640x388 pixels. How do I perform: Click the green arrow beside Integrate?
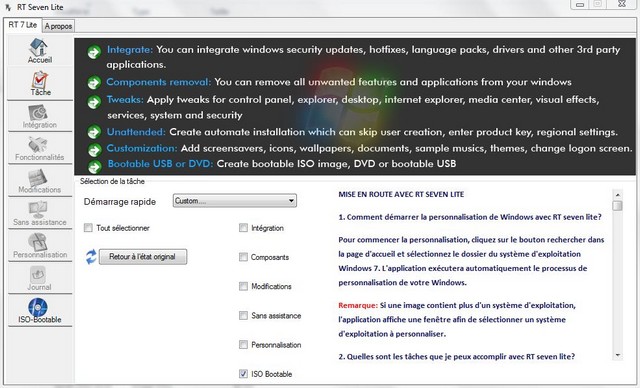point(94,52)
